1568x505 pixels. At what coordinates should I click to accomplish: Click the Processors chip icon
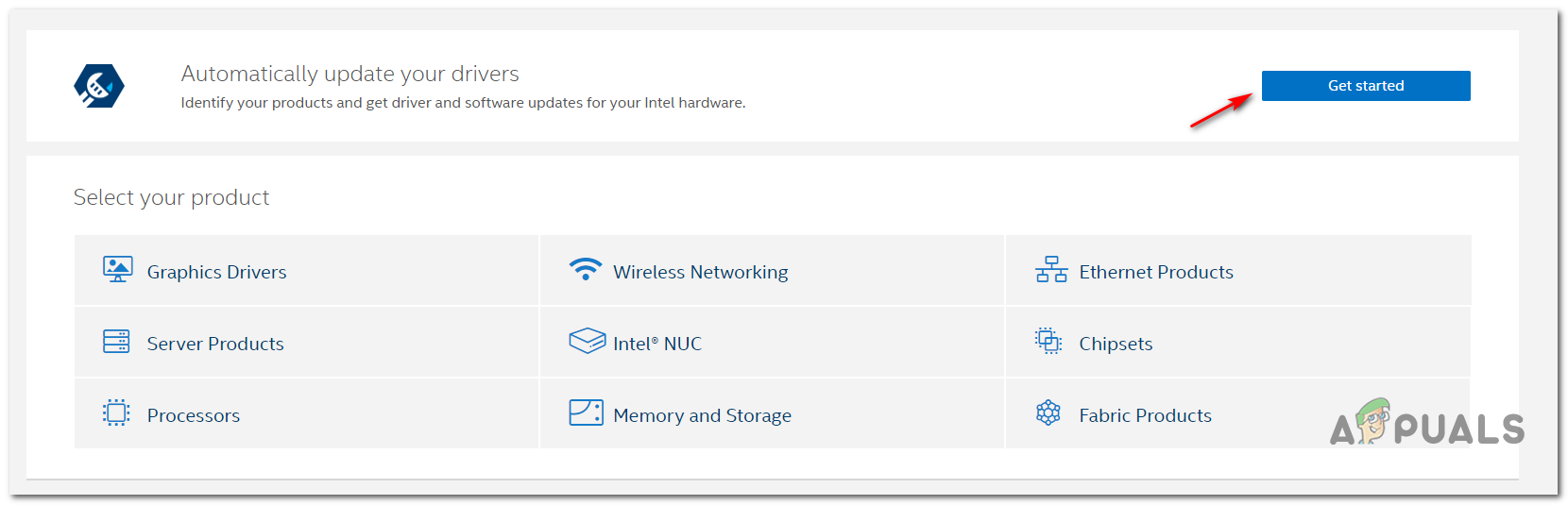116,413
